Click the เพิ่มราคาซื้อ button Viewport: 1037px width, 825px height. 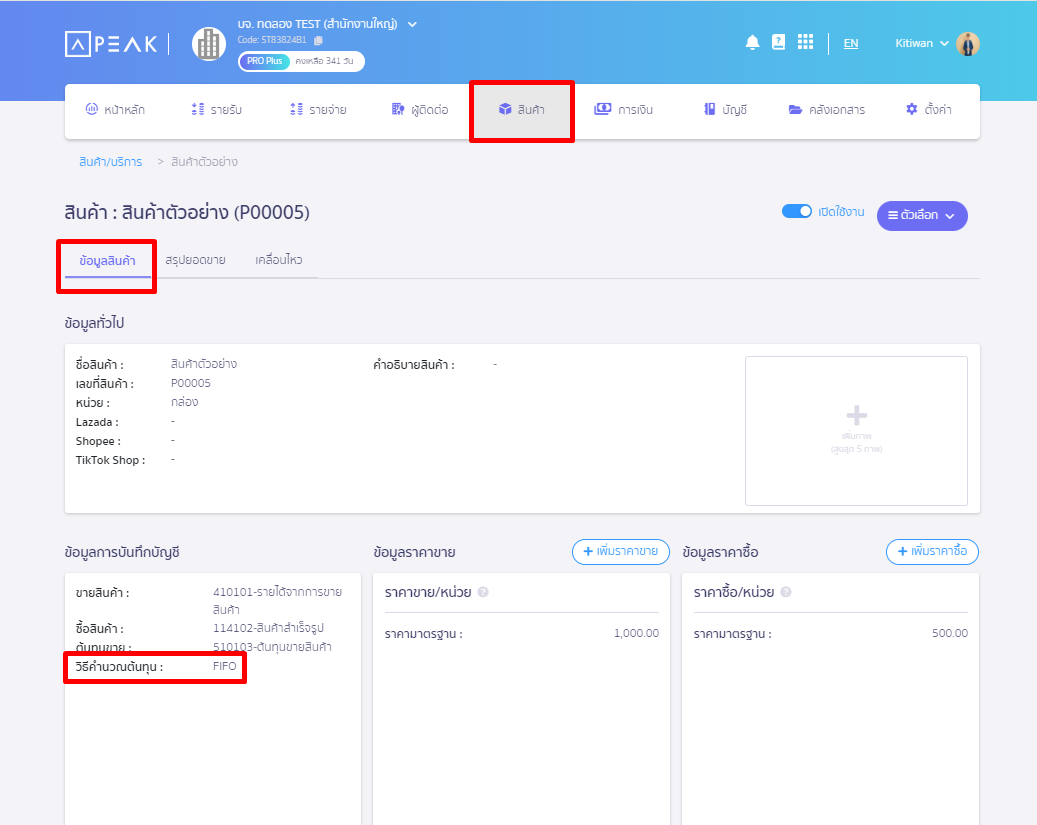click(931, 551)
